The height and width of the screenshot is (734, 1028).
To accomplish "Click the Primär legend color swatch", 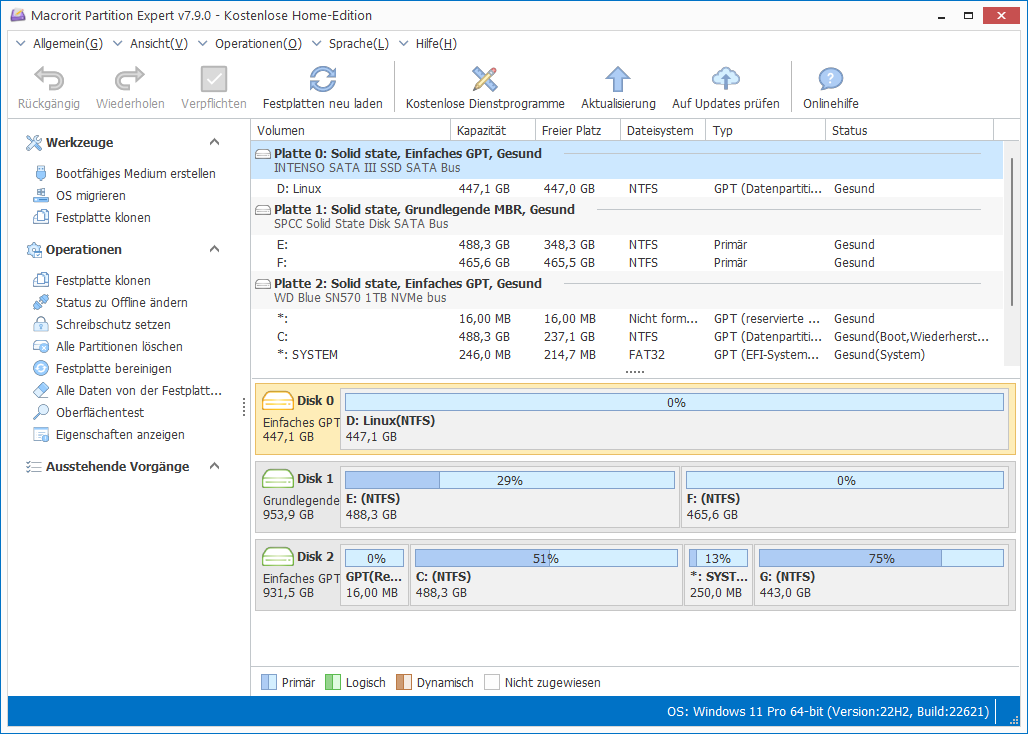I will coord(269,682).
